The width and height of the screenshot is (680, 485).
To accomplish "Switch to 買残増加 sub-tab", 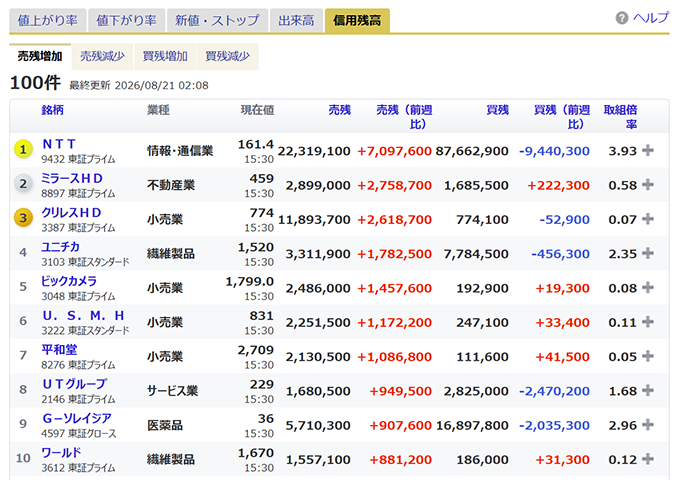I will point(165,56).
